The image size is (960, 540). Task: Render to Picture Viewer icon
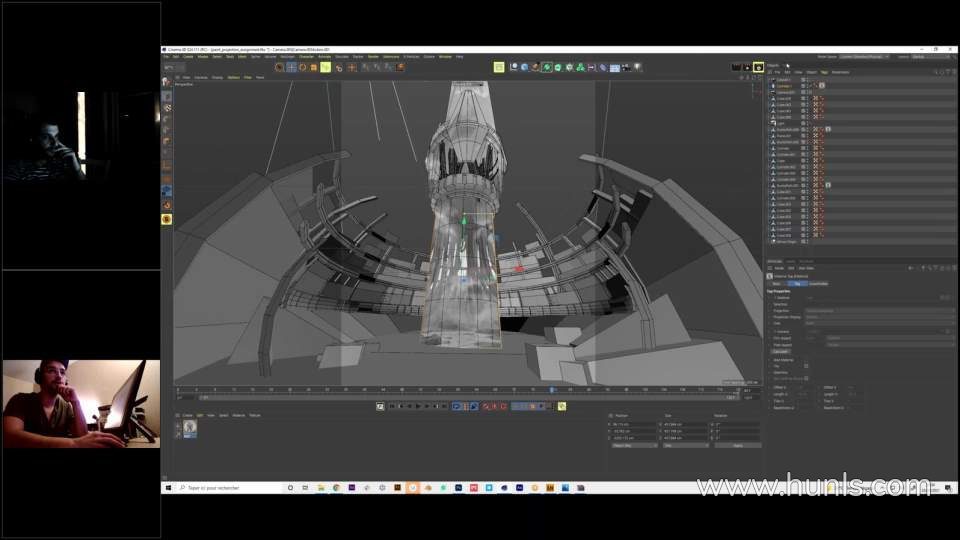[x=747, y=67]
